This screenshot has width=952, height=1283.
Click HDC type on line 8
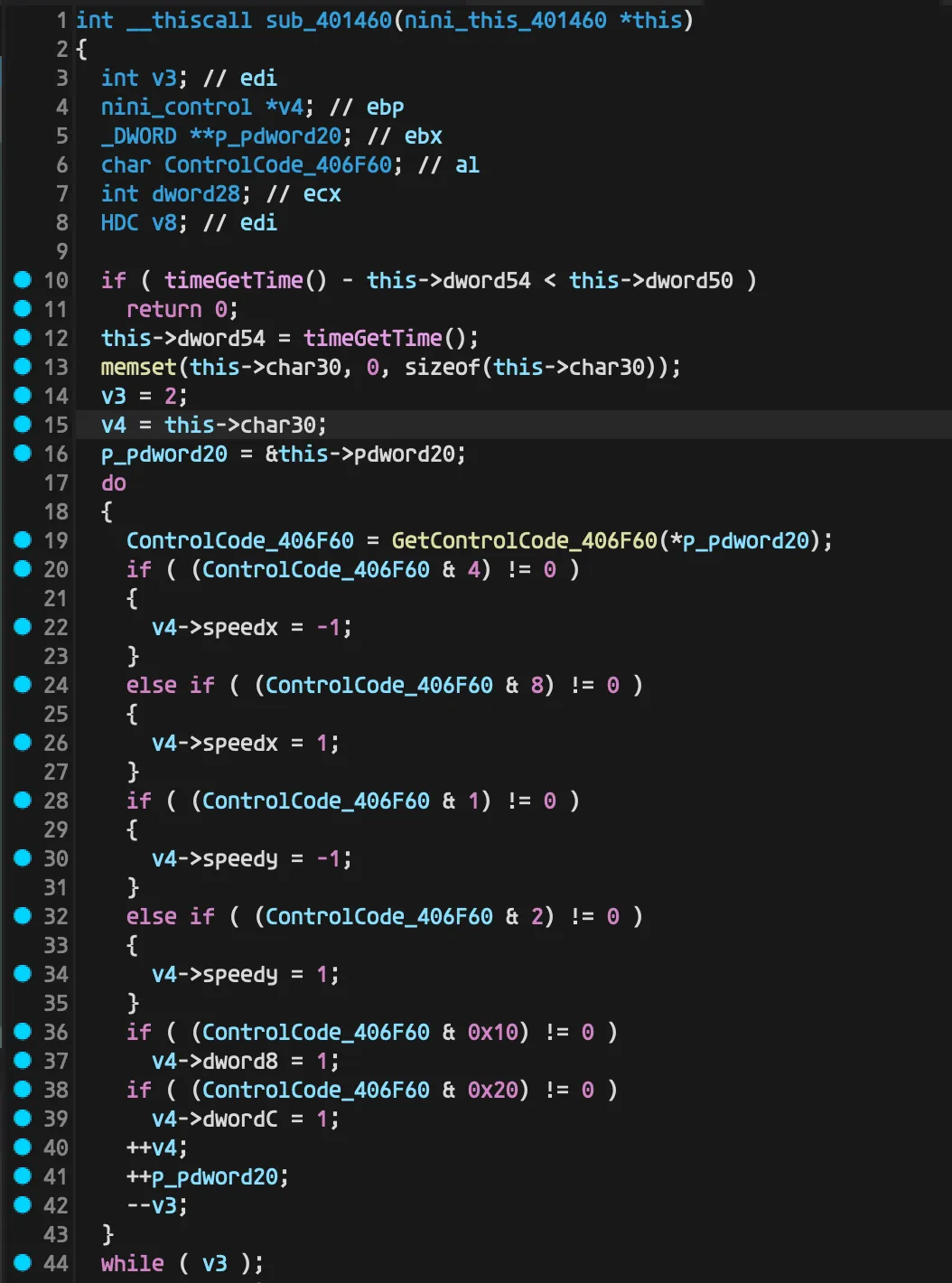coord(120,222)
